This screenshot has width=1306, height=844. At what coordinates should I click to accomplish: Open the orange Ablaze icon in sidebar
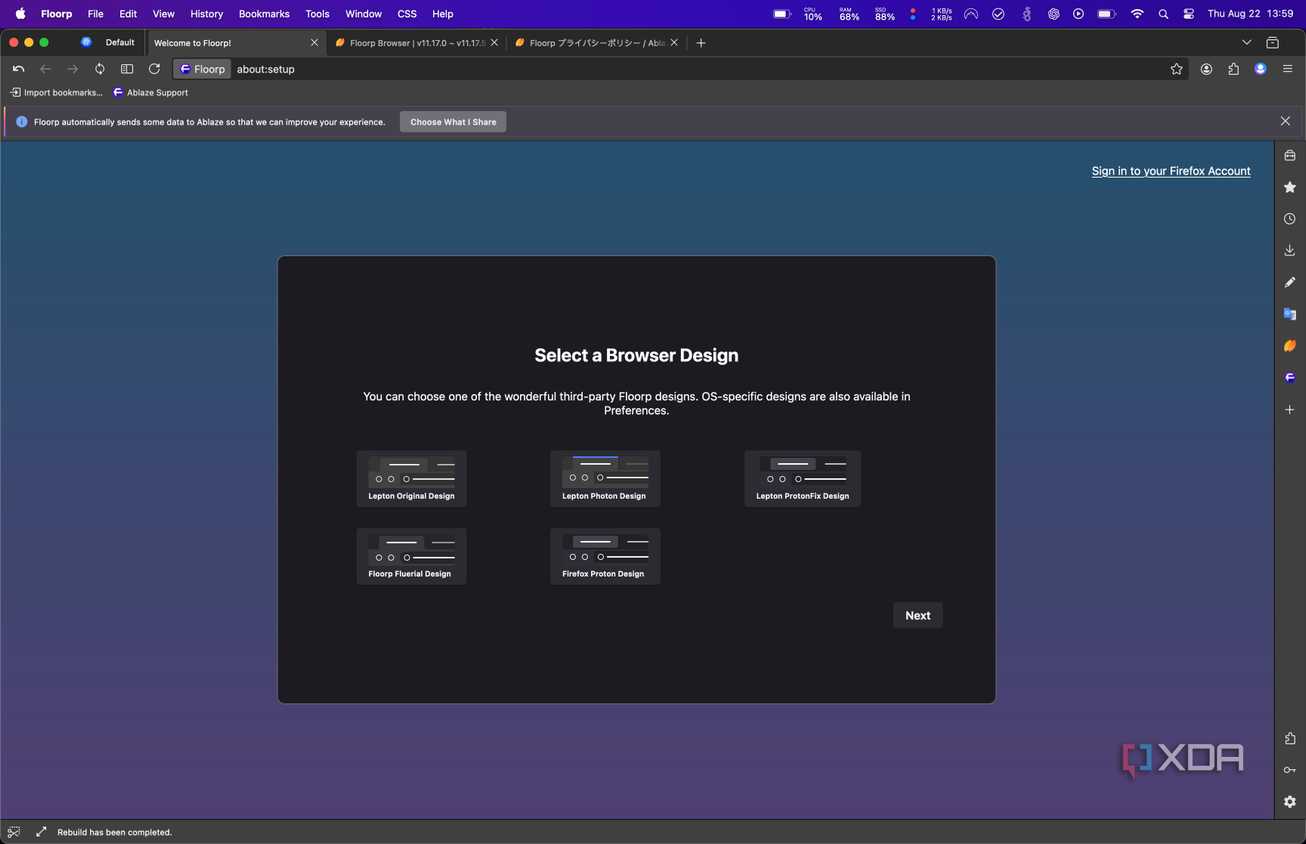[x=1290, y=346]
